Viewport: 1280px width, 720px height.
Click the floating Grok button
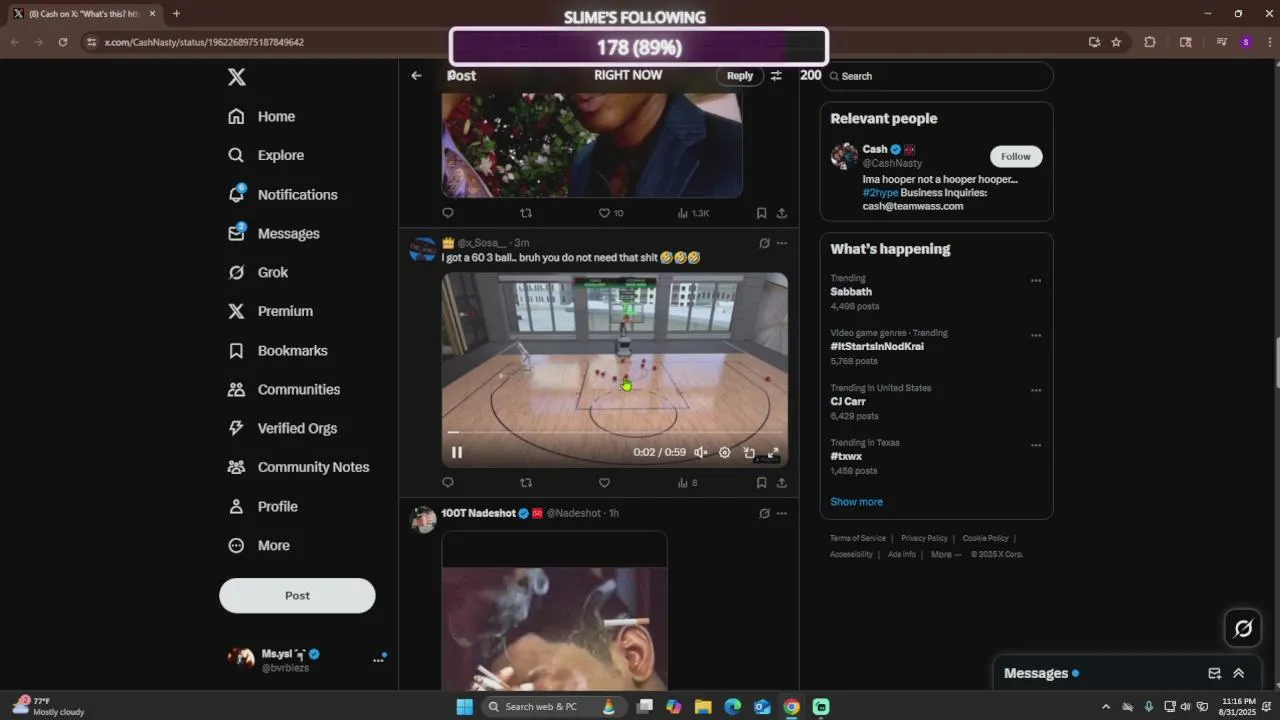[1243, 628]
